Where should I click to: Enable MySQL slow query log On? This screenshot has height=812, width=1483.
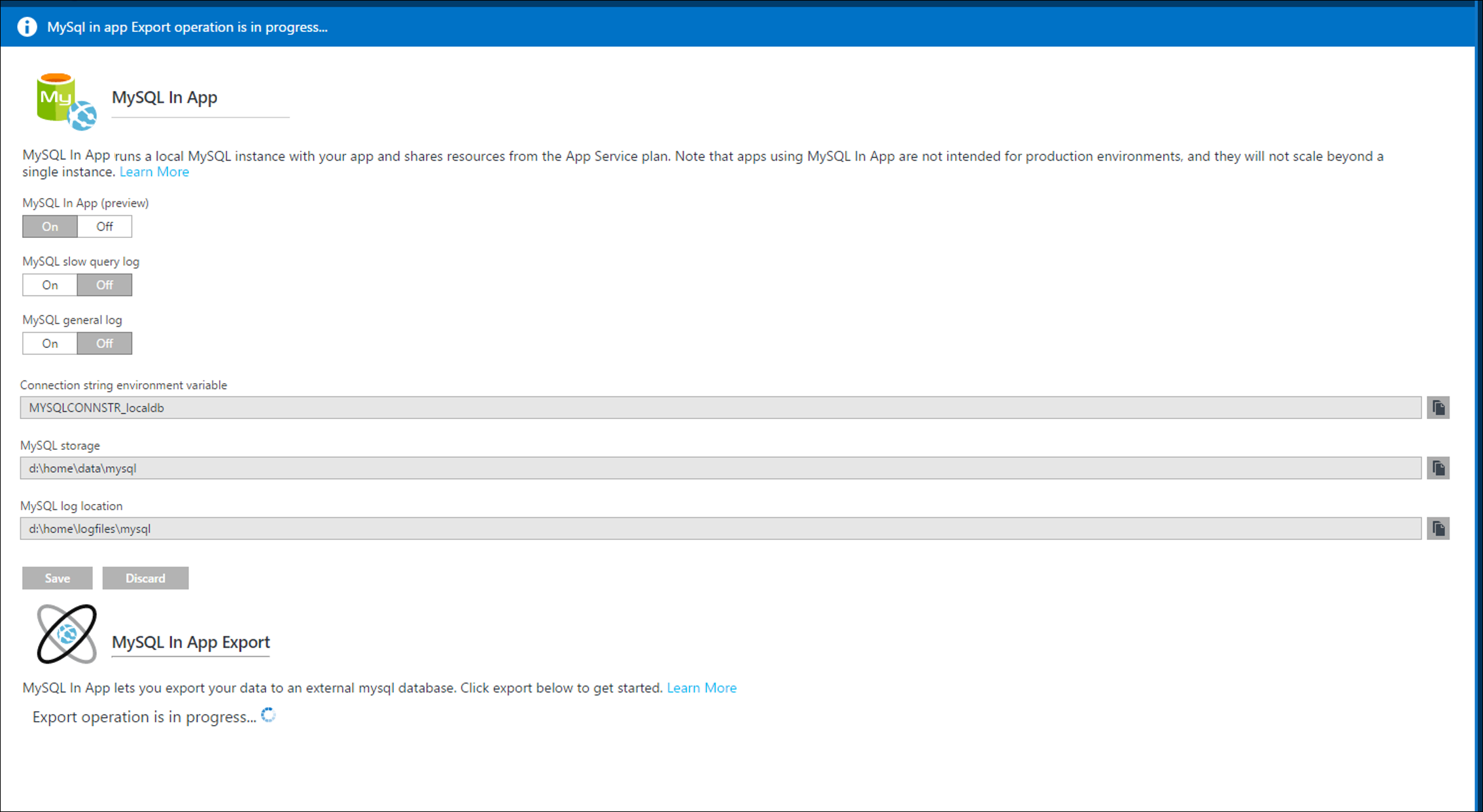coord(50,285)
